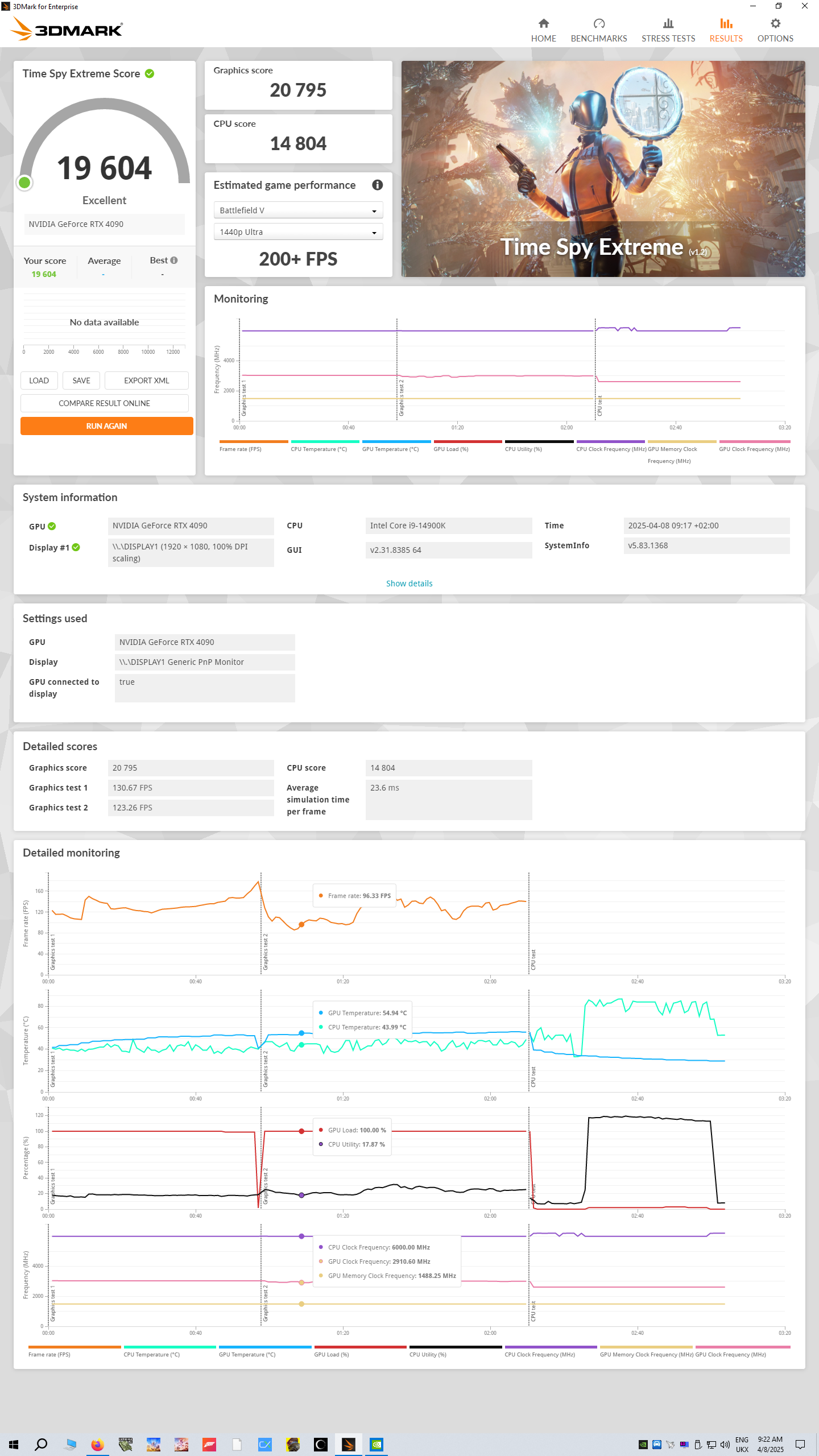
Task: Click the frame rate data point marker
Action: tap(301, 924)
